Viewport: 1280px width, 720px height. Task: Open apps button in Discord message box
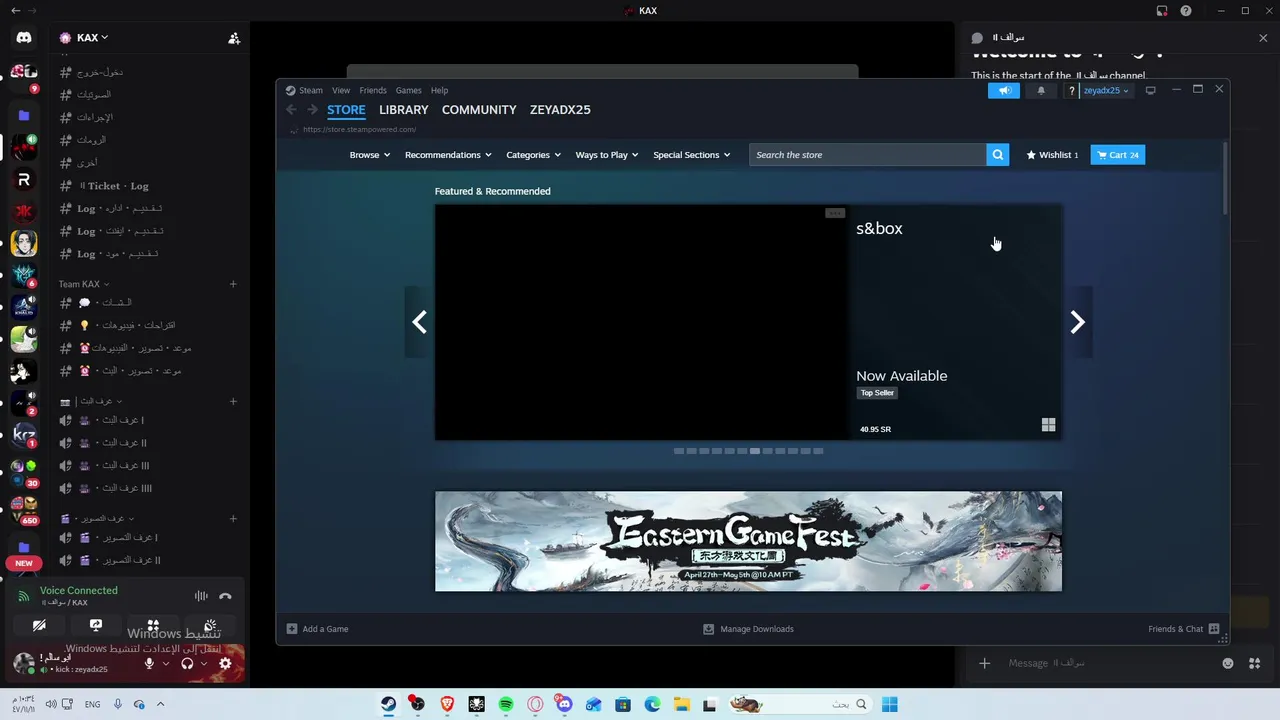(x=1254, y=663)
